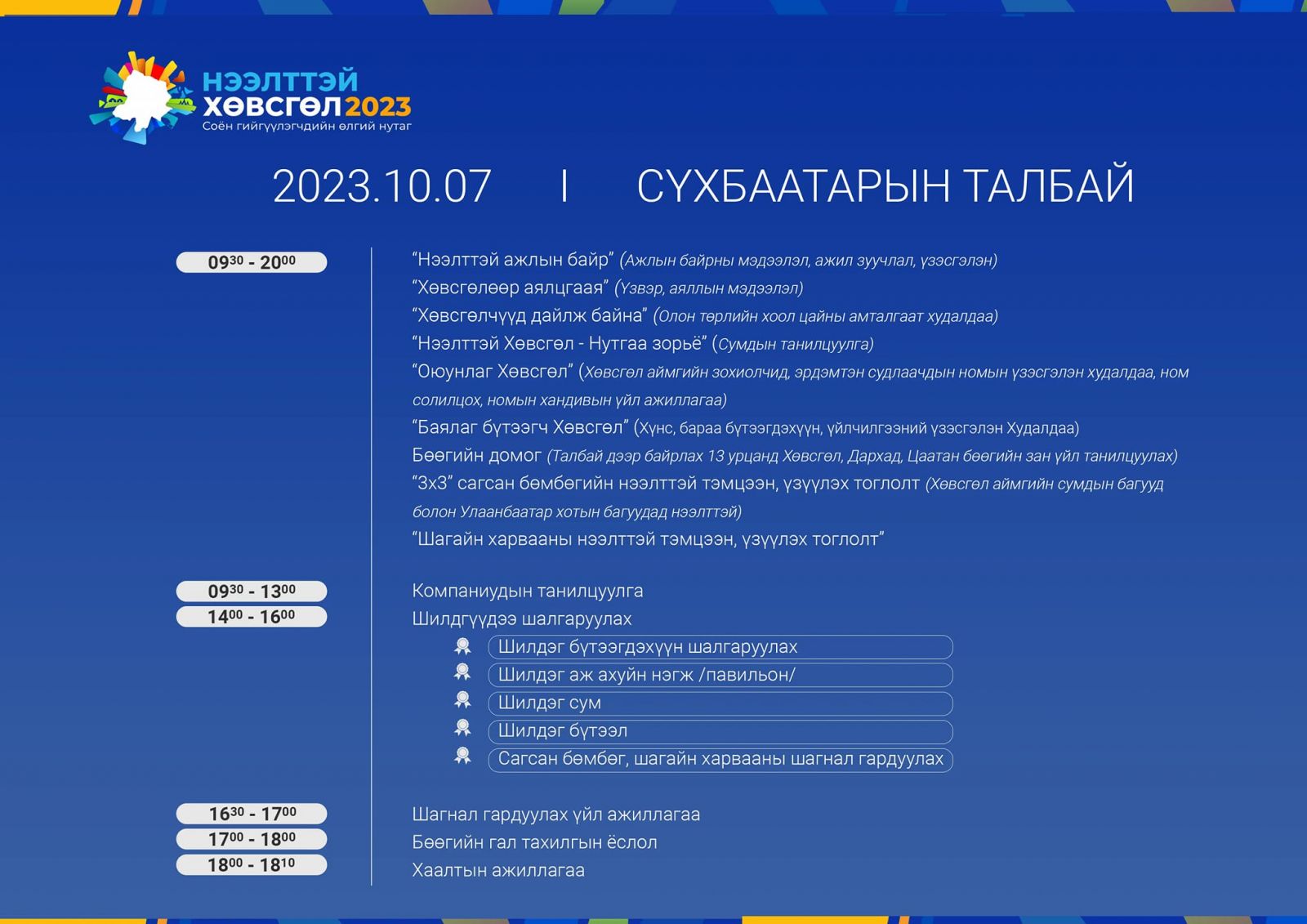Click the НЭЭЛТТЭЙ ХӨВСГӨЛ 2023 title text

pyautogui.click(x=306, y=94)
